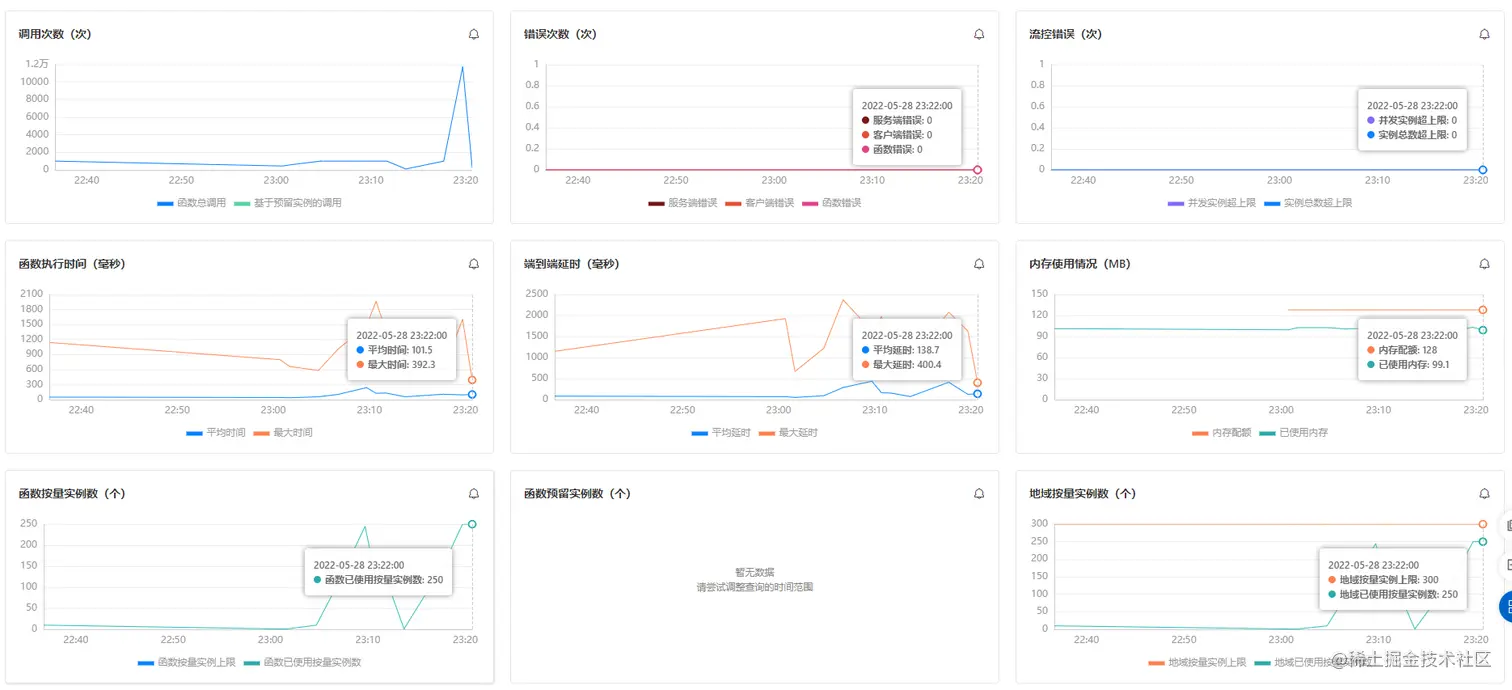Image resolution: width=1512 pixels, height=690 pixels.
Task: Click the alarm bell on 调用次数 card
Action: tap(474, 34)
